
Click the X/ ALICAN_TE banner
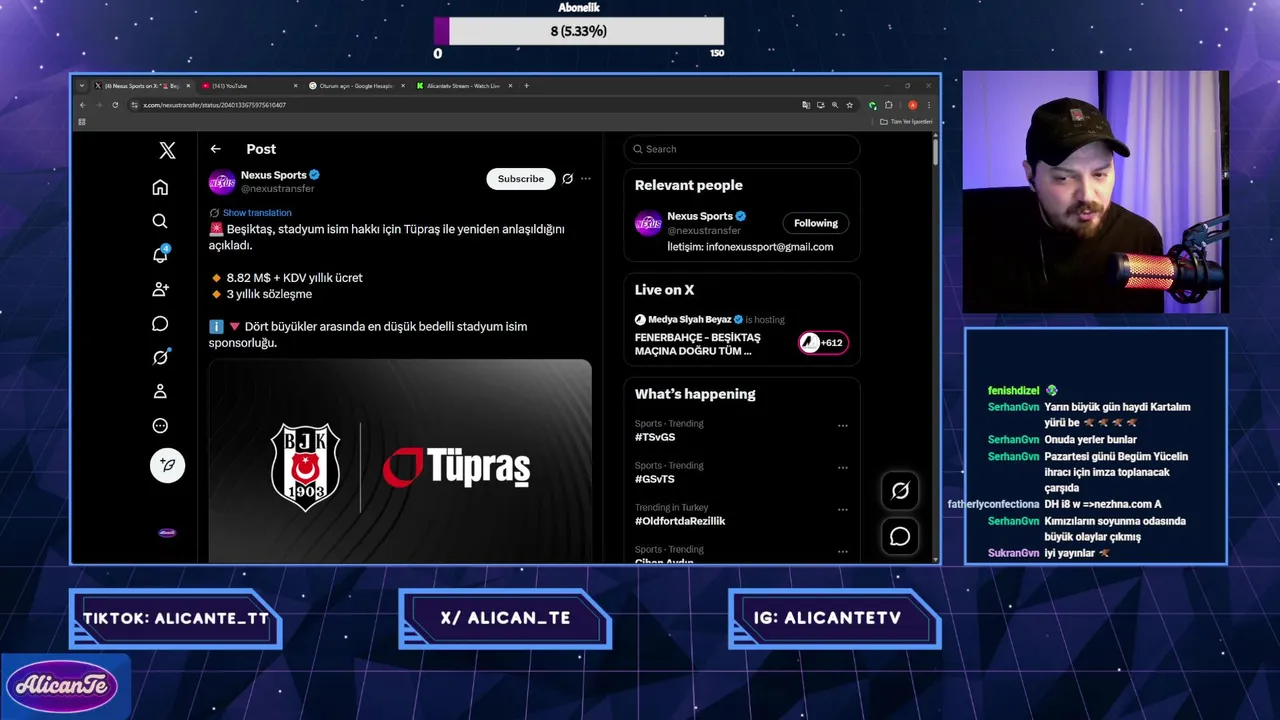pyautogui.click(x=505, y=619)
